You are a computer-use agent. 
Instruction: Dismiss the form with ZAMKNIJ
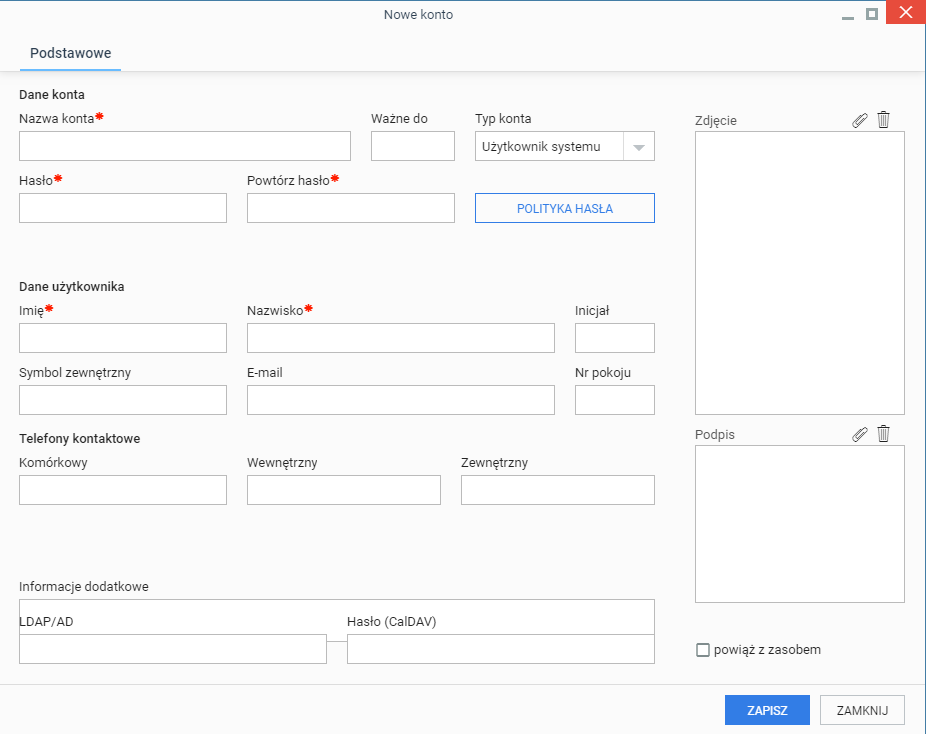coord(862,710)
